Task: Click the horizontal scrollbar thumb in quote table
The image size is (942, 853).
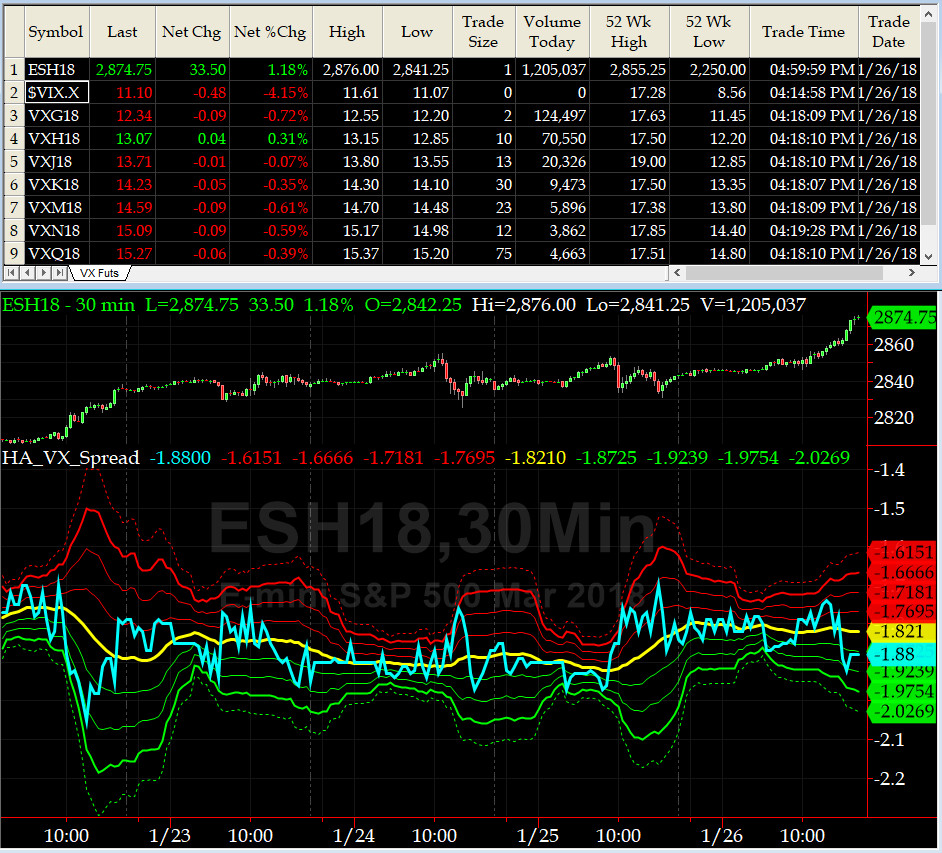Action: pyautogui.click(x=784, y=273)
